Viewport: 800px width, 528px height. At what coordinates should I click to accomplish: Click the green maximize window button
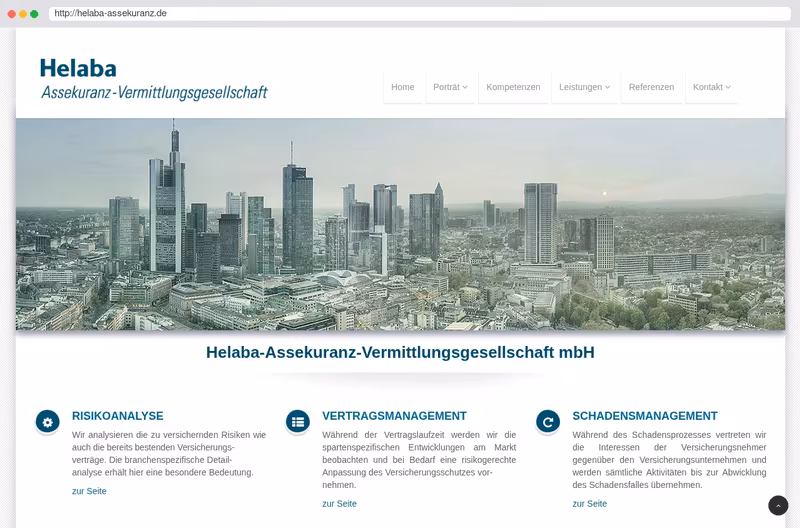click(34, 14)
